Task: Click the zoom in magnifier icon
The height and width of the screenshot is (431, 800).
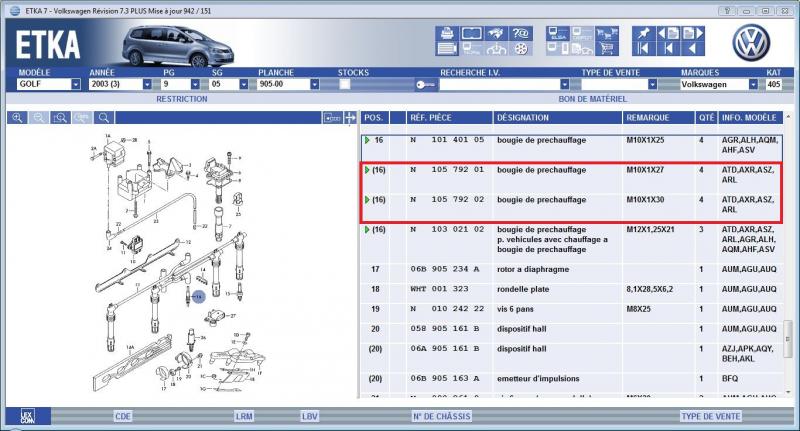Action: pyautogui.click(x=17, y=118)
